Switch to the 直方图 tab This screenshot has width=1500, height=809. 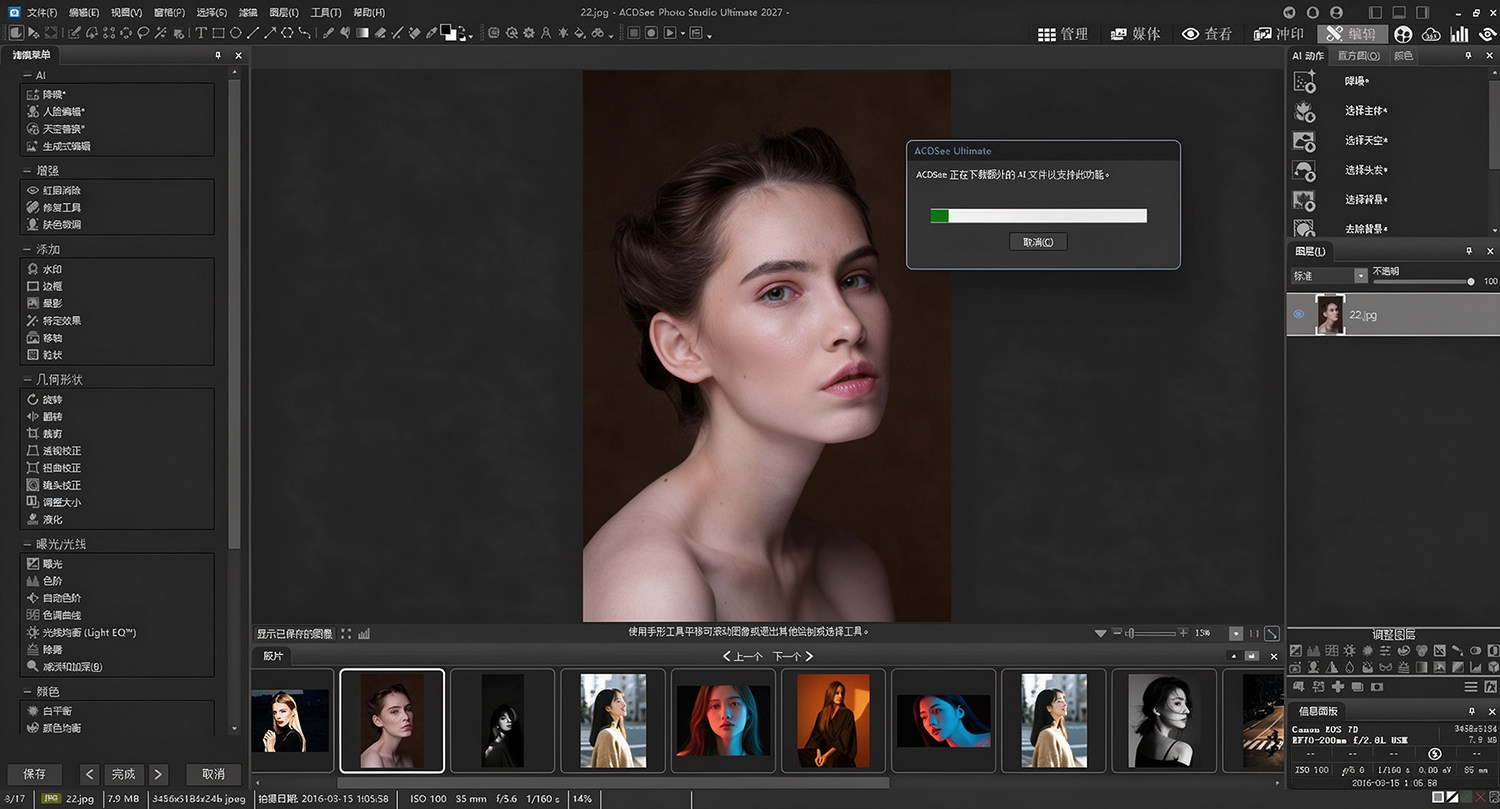pos(1359,56)
